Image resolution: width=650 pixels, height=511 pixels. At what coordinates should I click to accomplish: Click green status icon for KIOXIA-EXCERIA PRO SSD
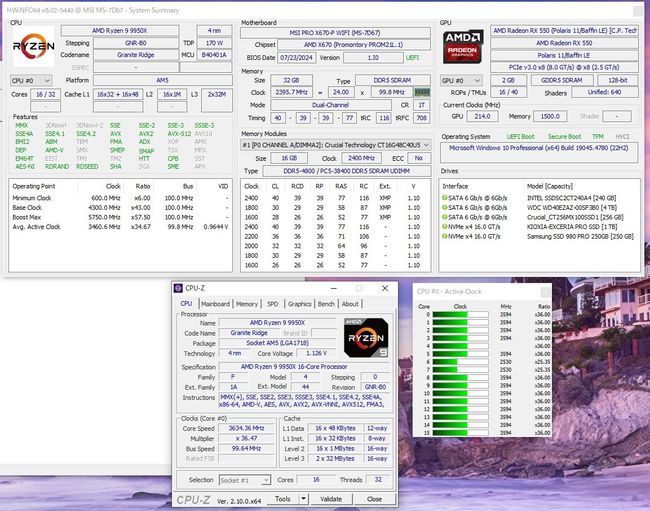point(444,227)
